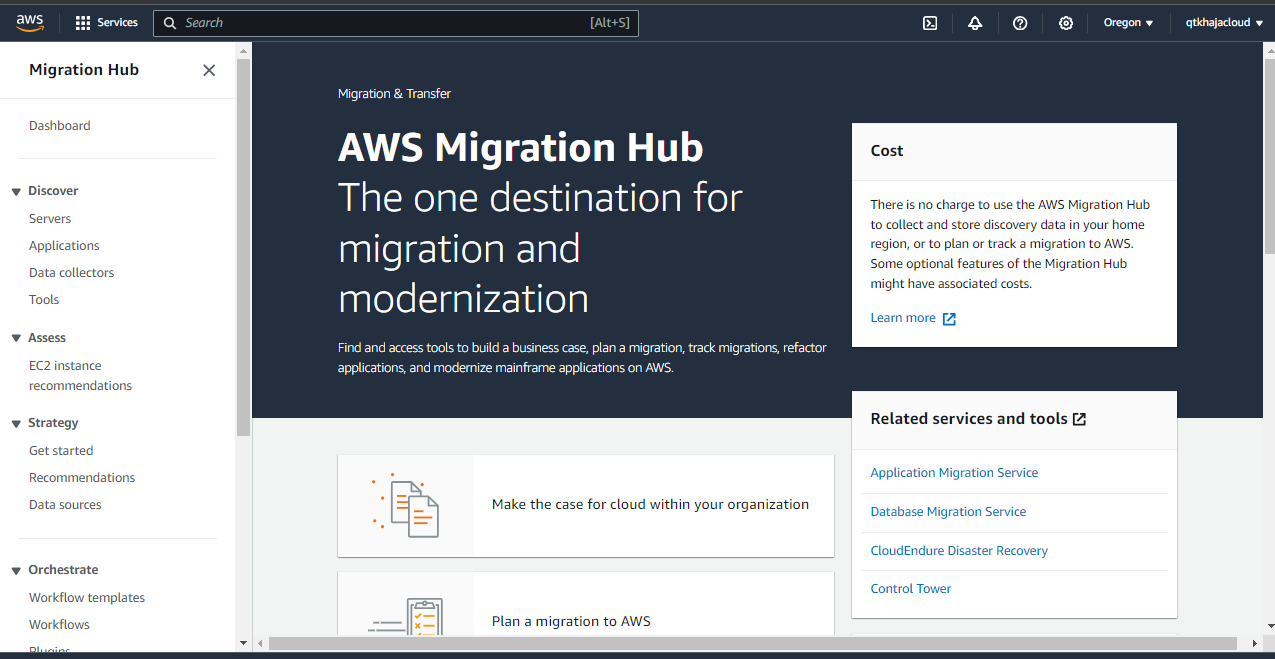Collapse the Discover section
The height and width of the screenshot is (659, 1275).
coord(16,191)
